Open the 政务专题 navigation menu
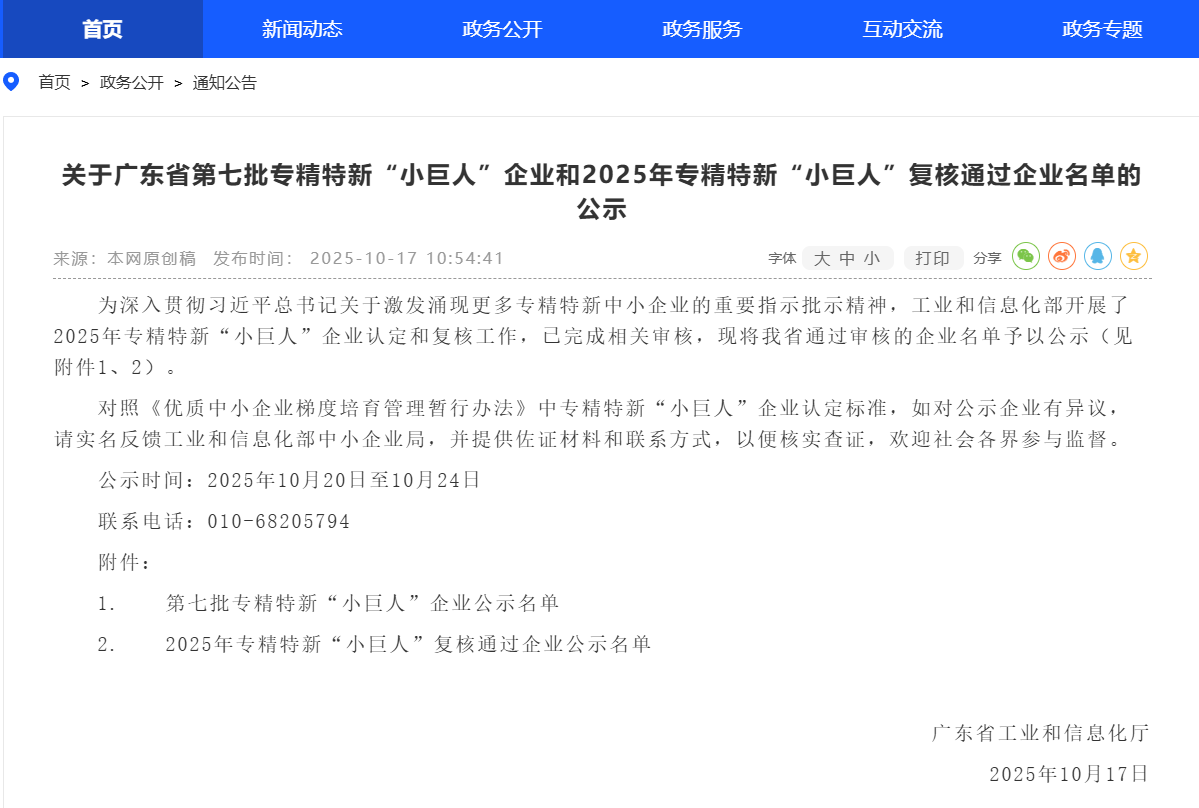Viewport: 1199px width, 808px height. (x=1102, y=29)
